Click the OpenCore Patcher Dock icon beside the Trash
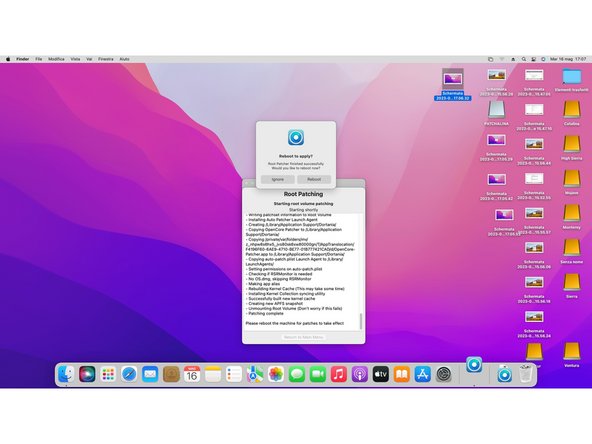The width and height of the screenshot is (592, 444). [x=504, y=374]
